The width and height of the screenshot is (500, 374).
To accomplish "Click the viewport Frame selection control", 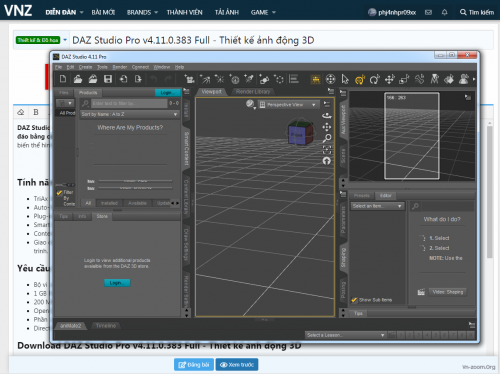I will (x=327, y=149).
